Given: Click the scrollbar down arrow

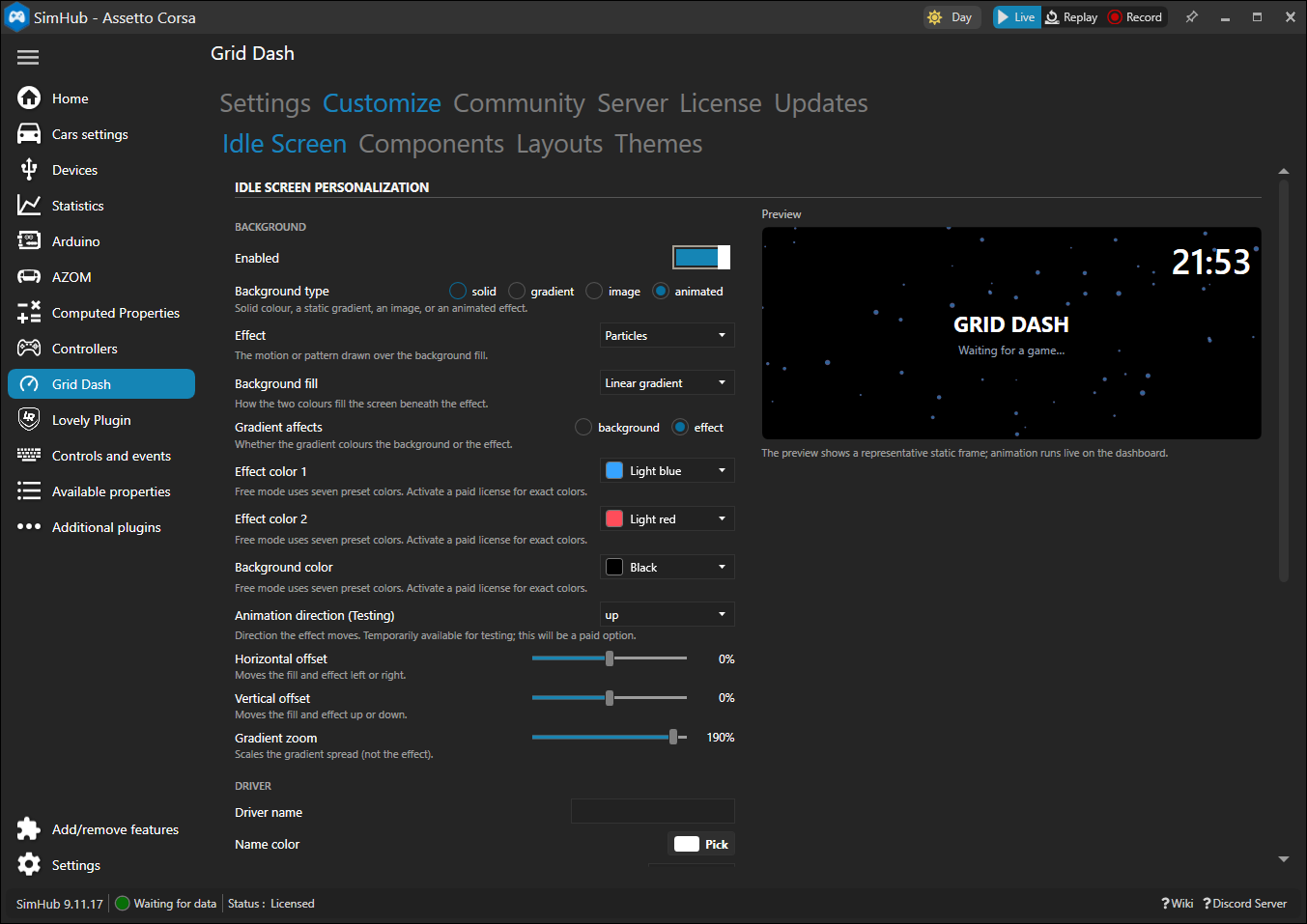Looking at the screenshot, I should click(x=1284, y=858).
